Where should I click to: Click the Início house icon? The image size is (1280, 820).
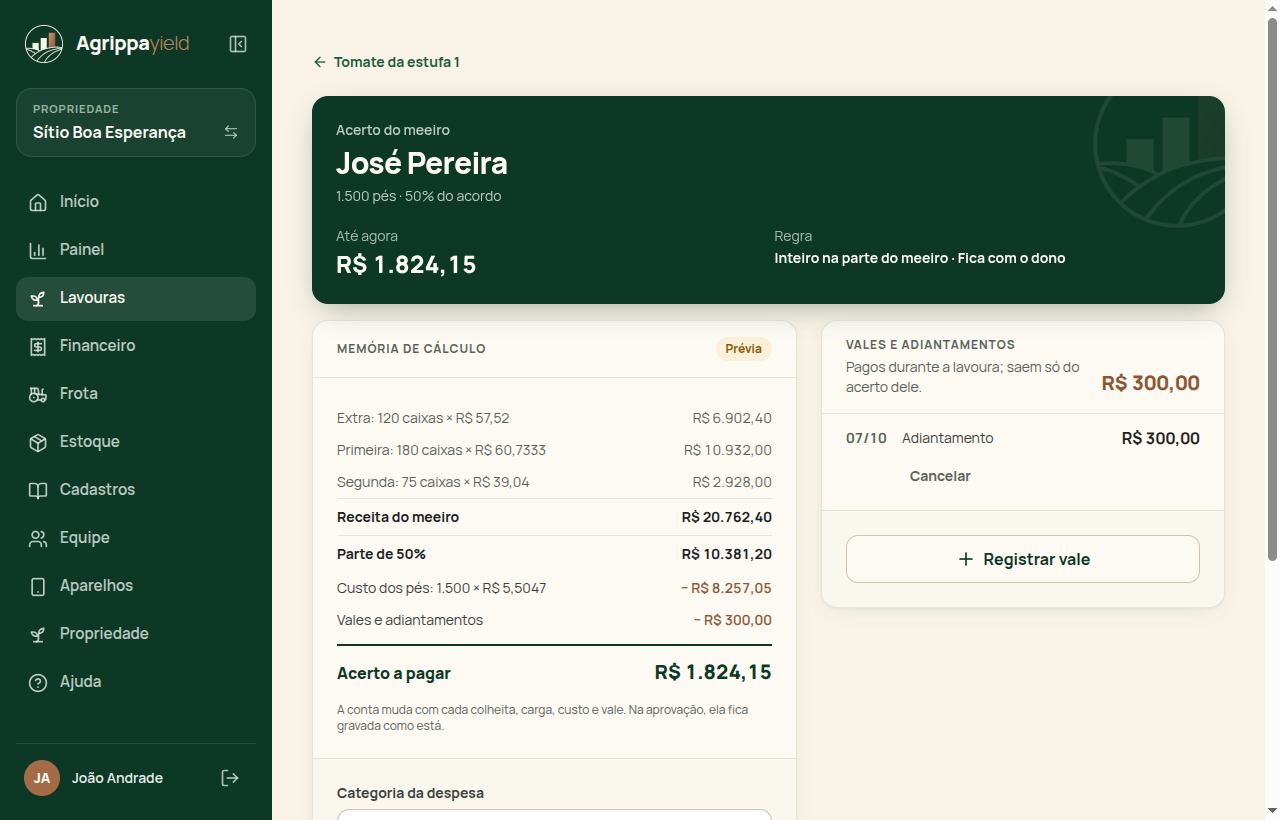38,202
